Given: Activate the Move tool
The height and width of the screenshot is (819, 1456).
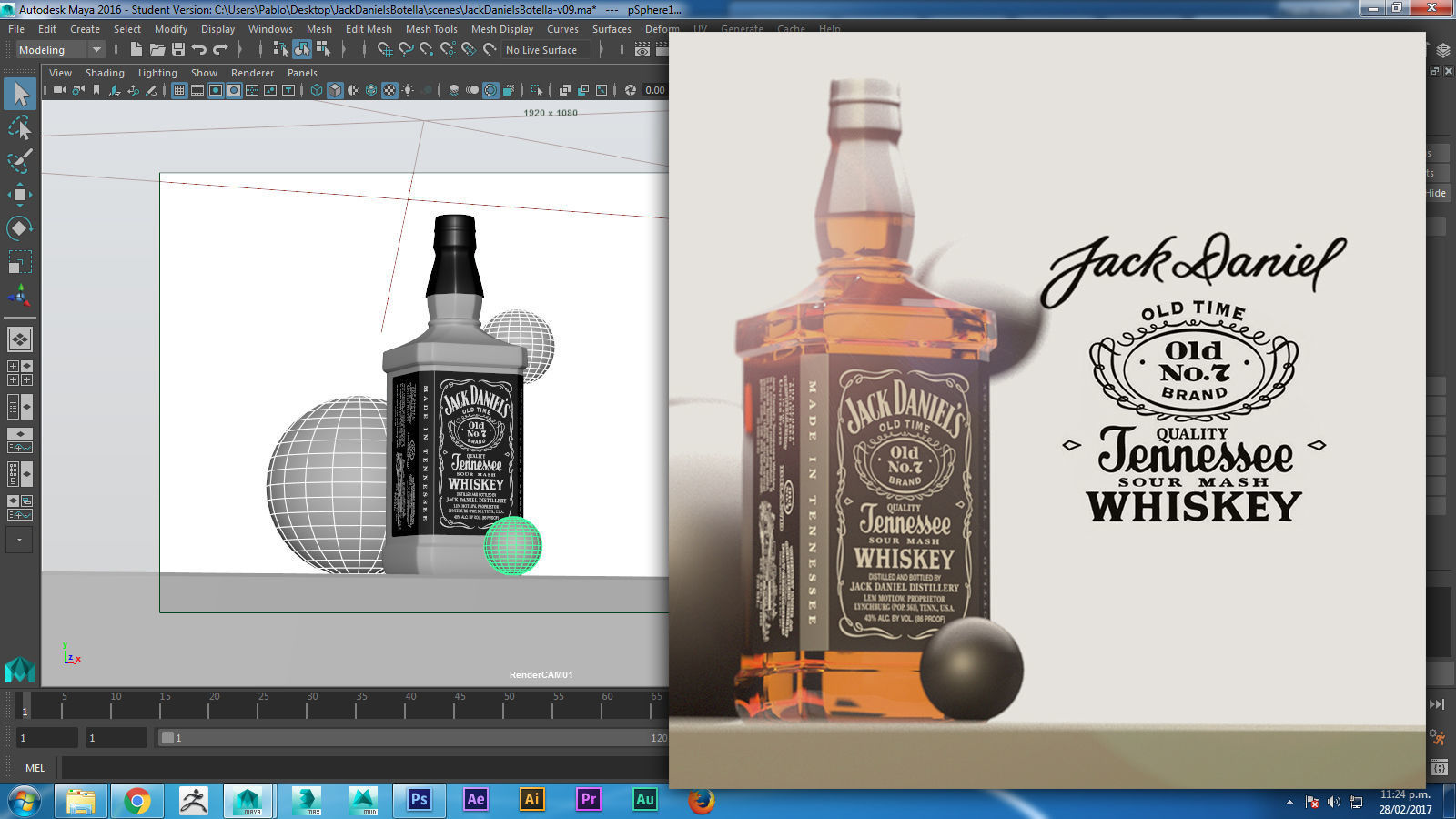Looking at the screenshot, I should tap(20, 195).
